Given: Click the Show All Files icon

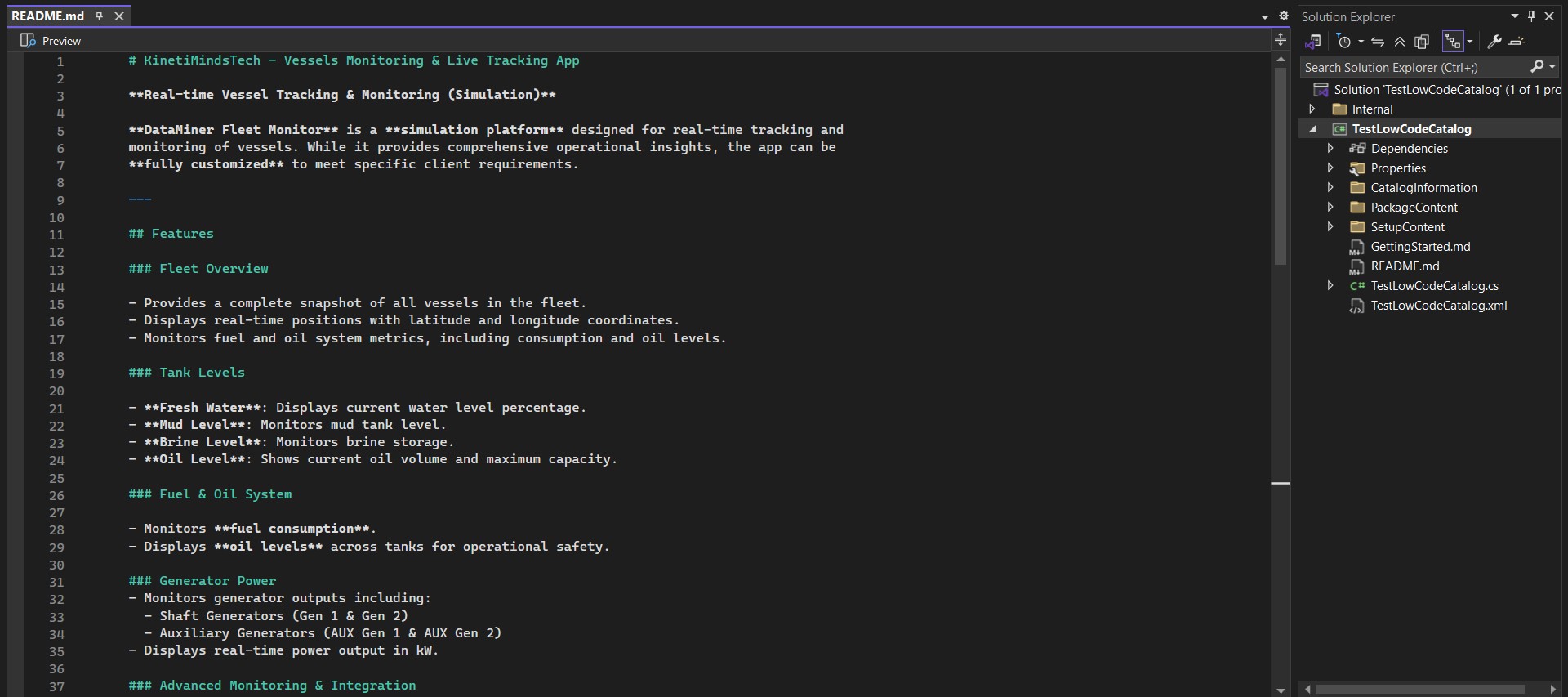Looking at the screenshot, I should (x=1422, y=41).
